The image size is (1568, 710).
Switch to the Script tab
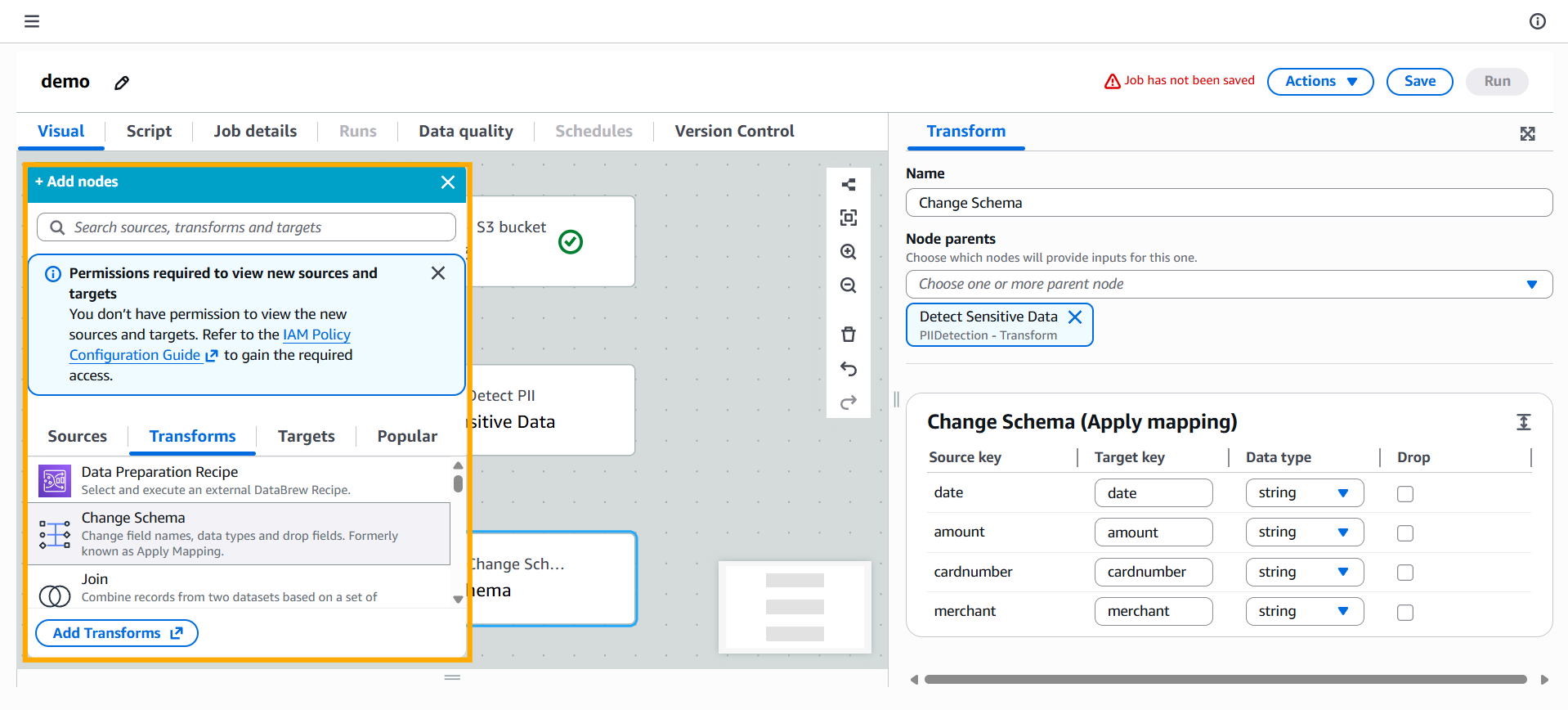[x=149, y=132]
